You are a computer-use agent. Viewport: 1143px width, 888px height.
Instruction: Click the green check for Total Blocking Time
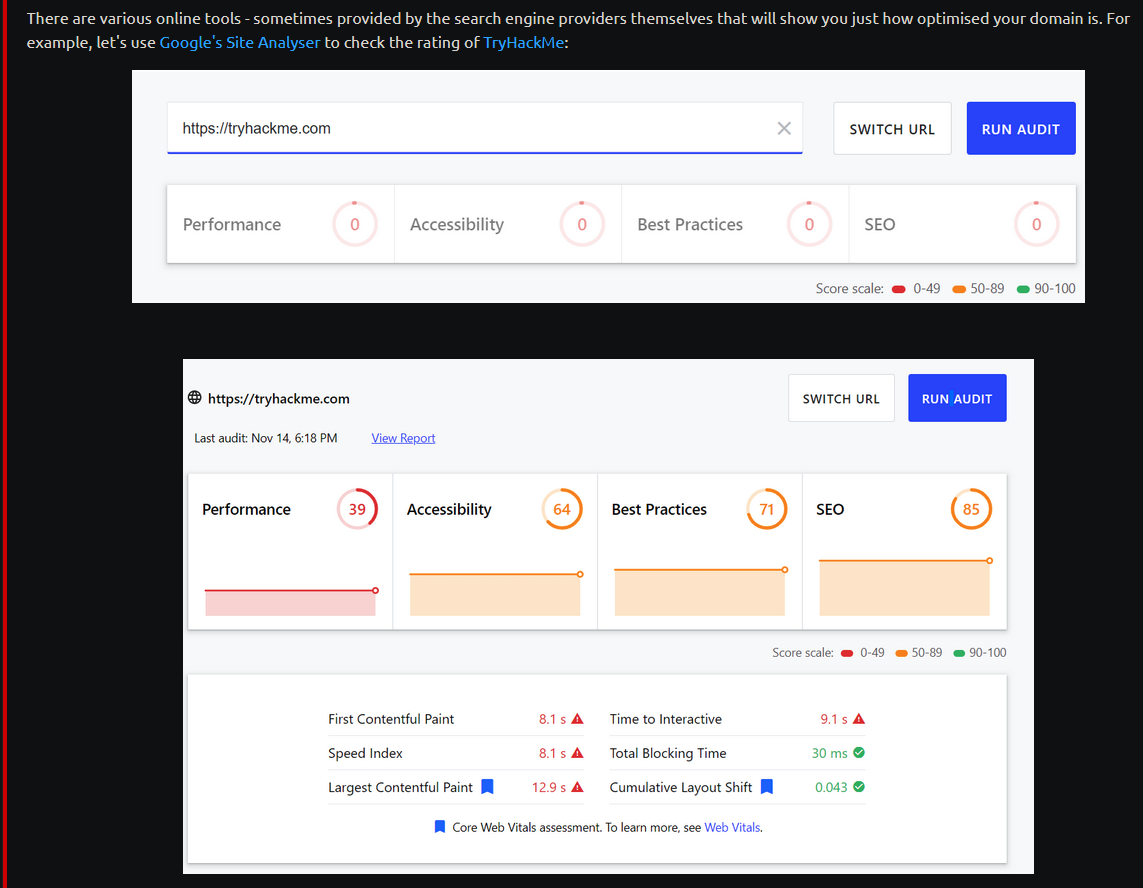tap(859, 753)
